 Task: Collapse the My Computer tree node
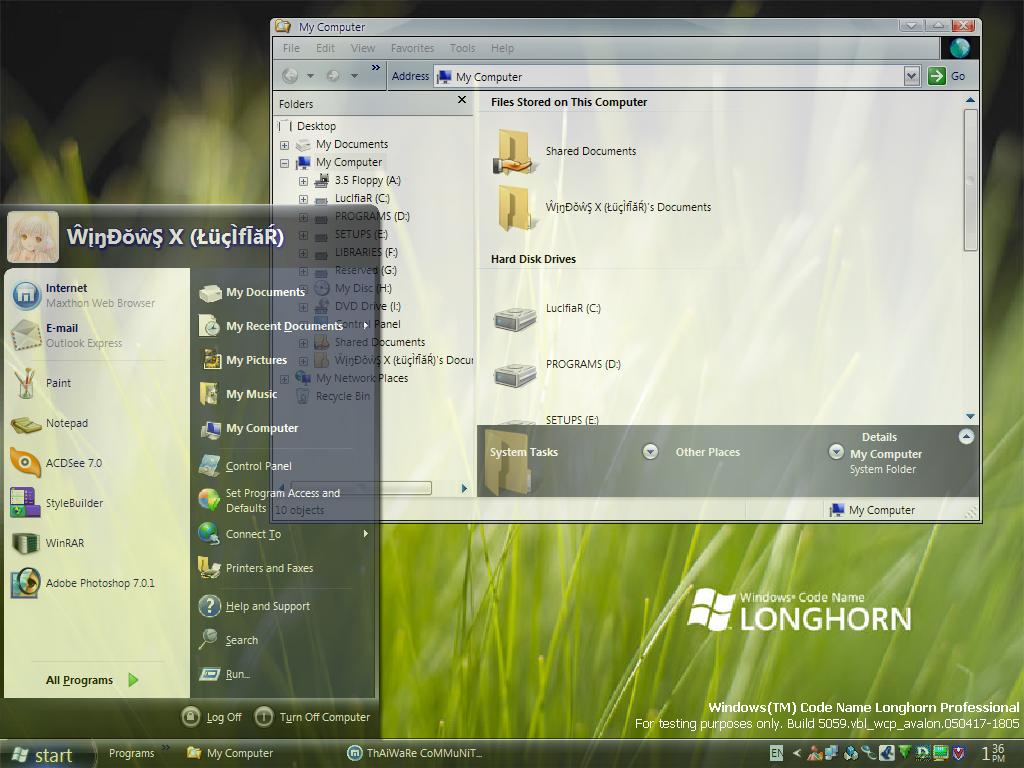[x=285, y=163]
